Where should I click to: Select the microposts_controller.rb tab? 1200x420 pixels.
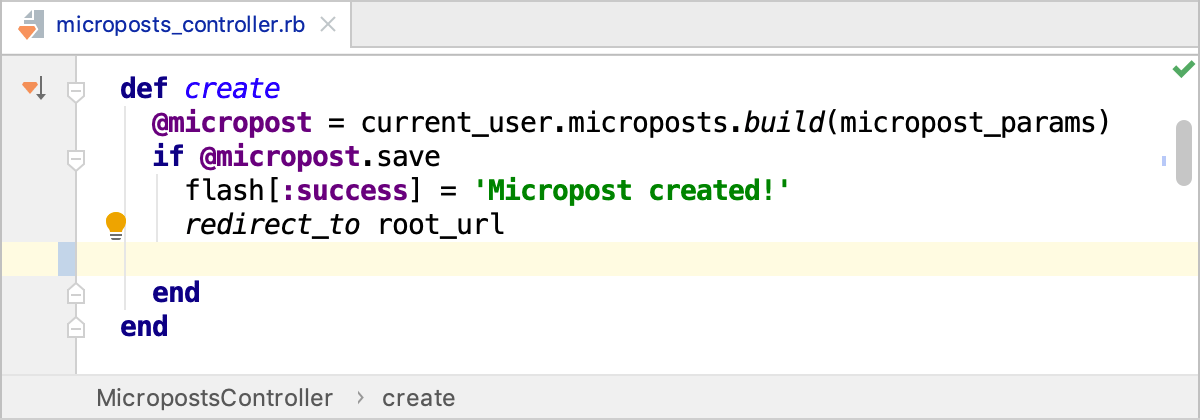[x=182, y=25]
